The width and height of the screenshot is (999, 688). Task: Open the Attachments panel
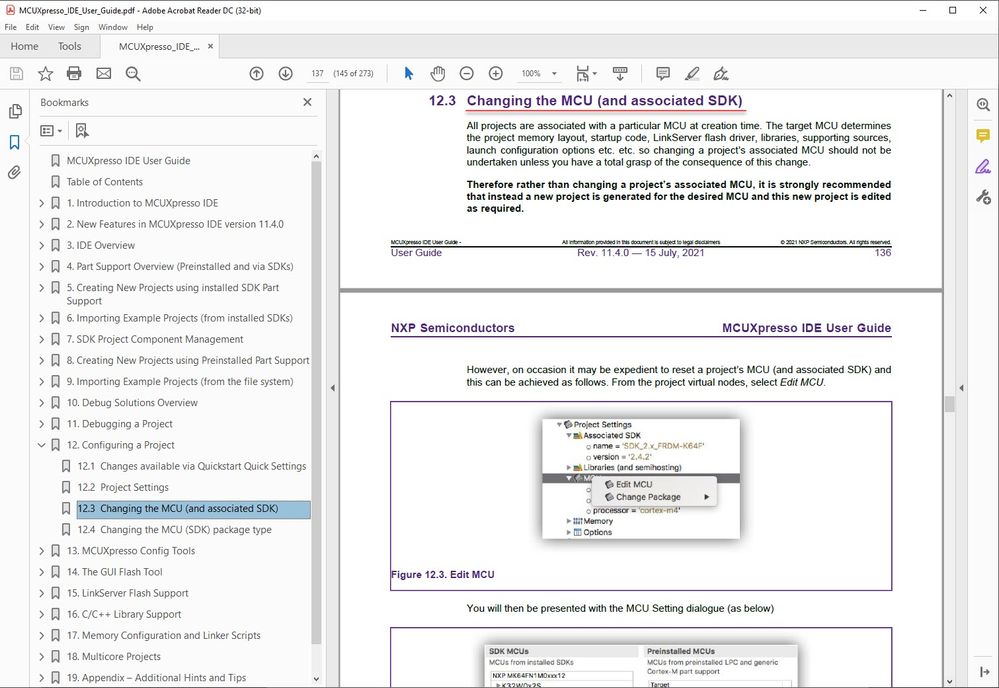point(15,173)
